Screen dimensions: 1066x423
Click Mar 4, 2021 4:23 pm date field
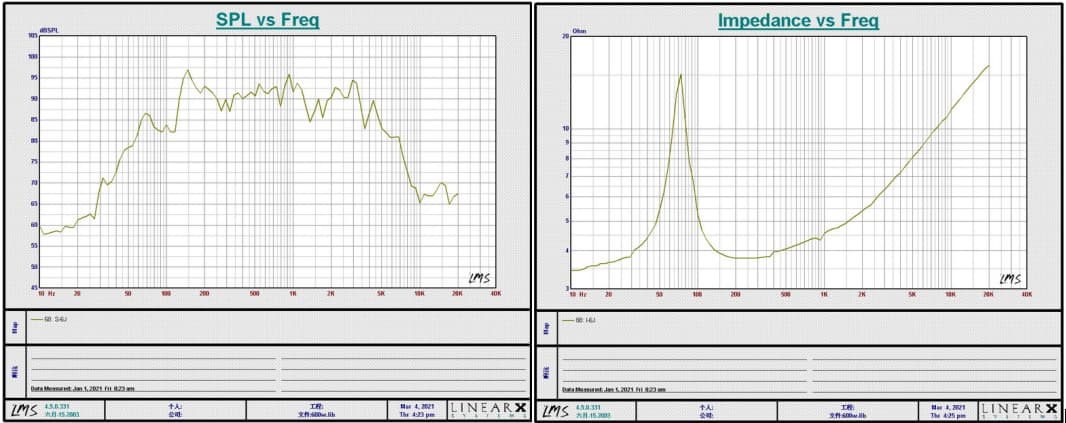pos(415,410)
